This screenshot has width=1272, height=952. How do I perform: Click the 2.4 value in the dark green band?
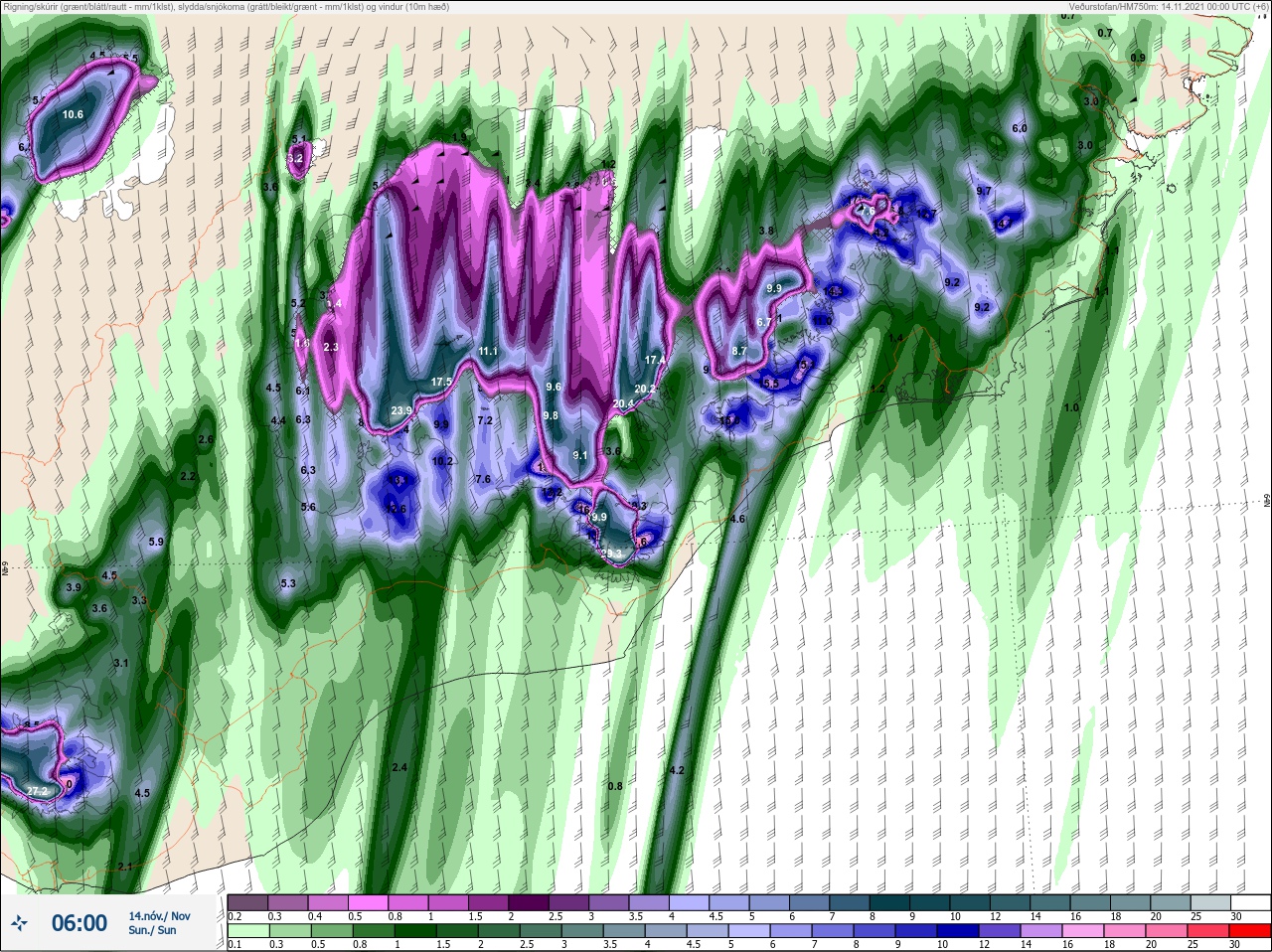coord(399,767)
